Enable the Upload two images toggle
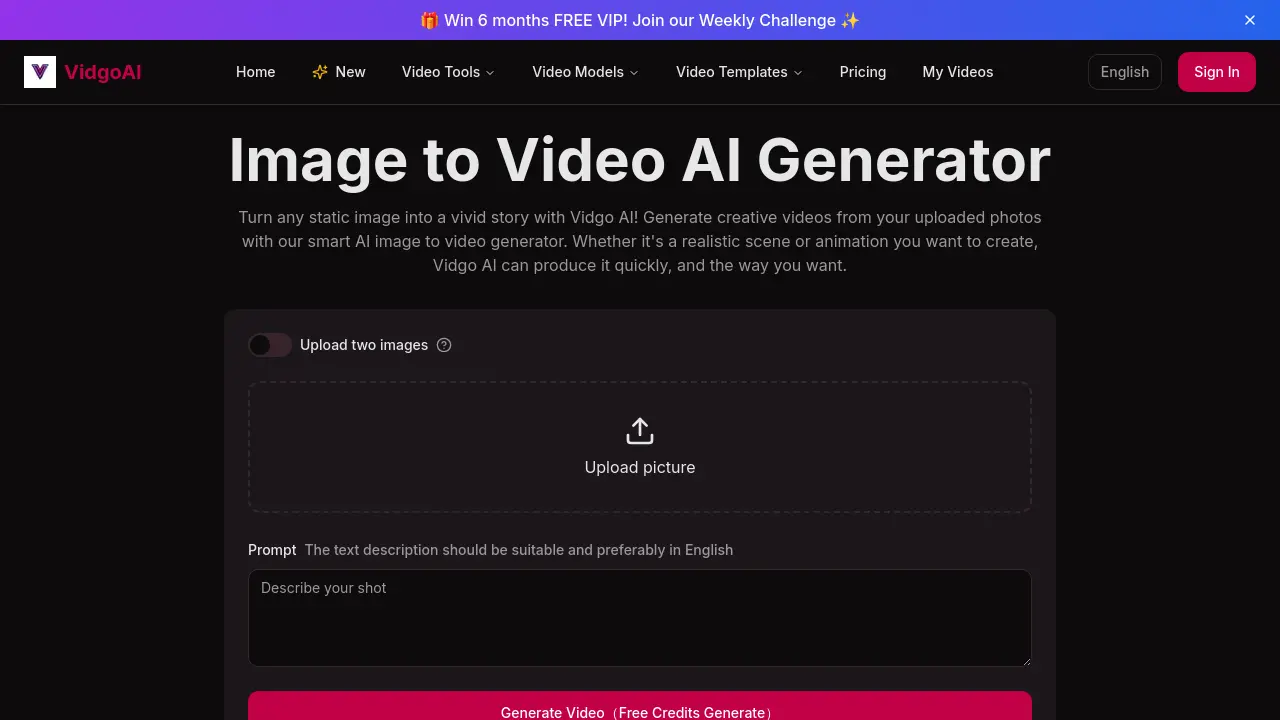 click(x=269, y=345)
